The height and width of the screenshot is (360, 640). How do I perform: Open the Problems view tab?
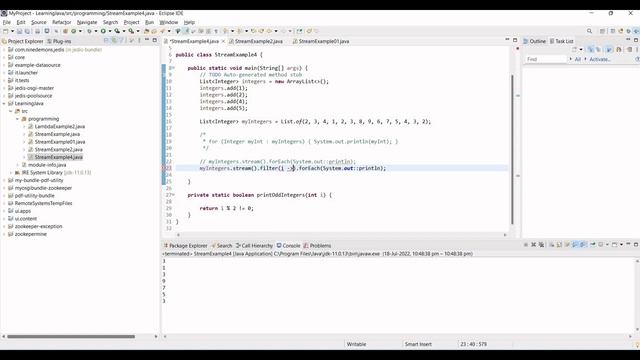coord(317,246)
